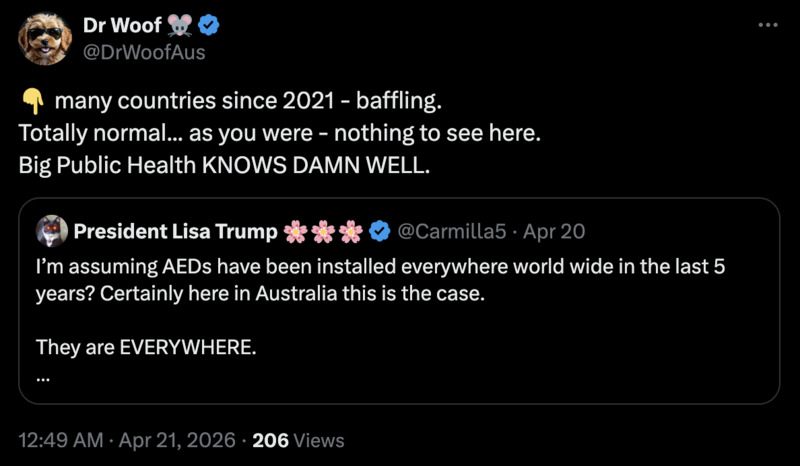Open President Lisa Trump's small avatar
The width and height of the screenshot is (800, 466).
point(53,231)
